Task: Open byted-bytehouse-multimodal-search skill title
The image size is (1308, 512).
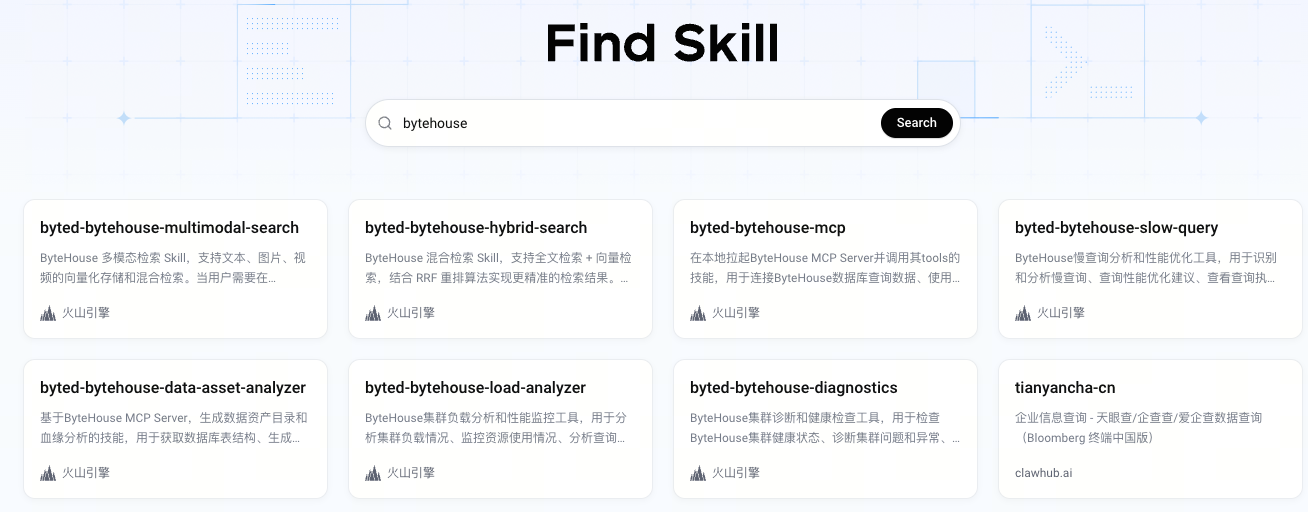Action: tap(169, 228)
